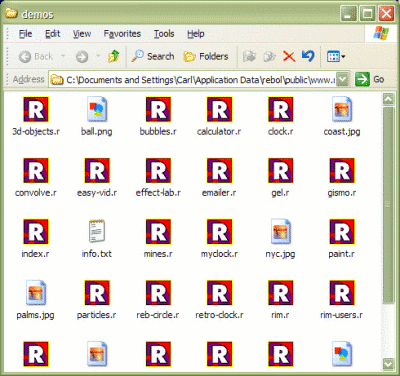Click the green Go button
This screenshot has width=400, height=376.
(x=369, y=79)
